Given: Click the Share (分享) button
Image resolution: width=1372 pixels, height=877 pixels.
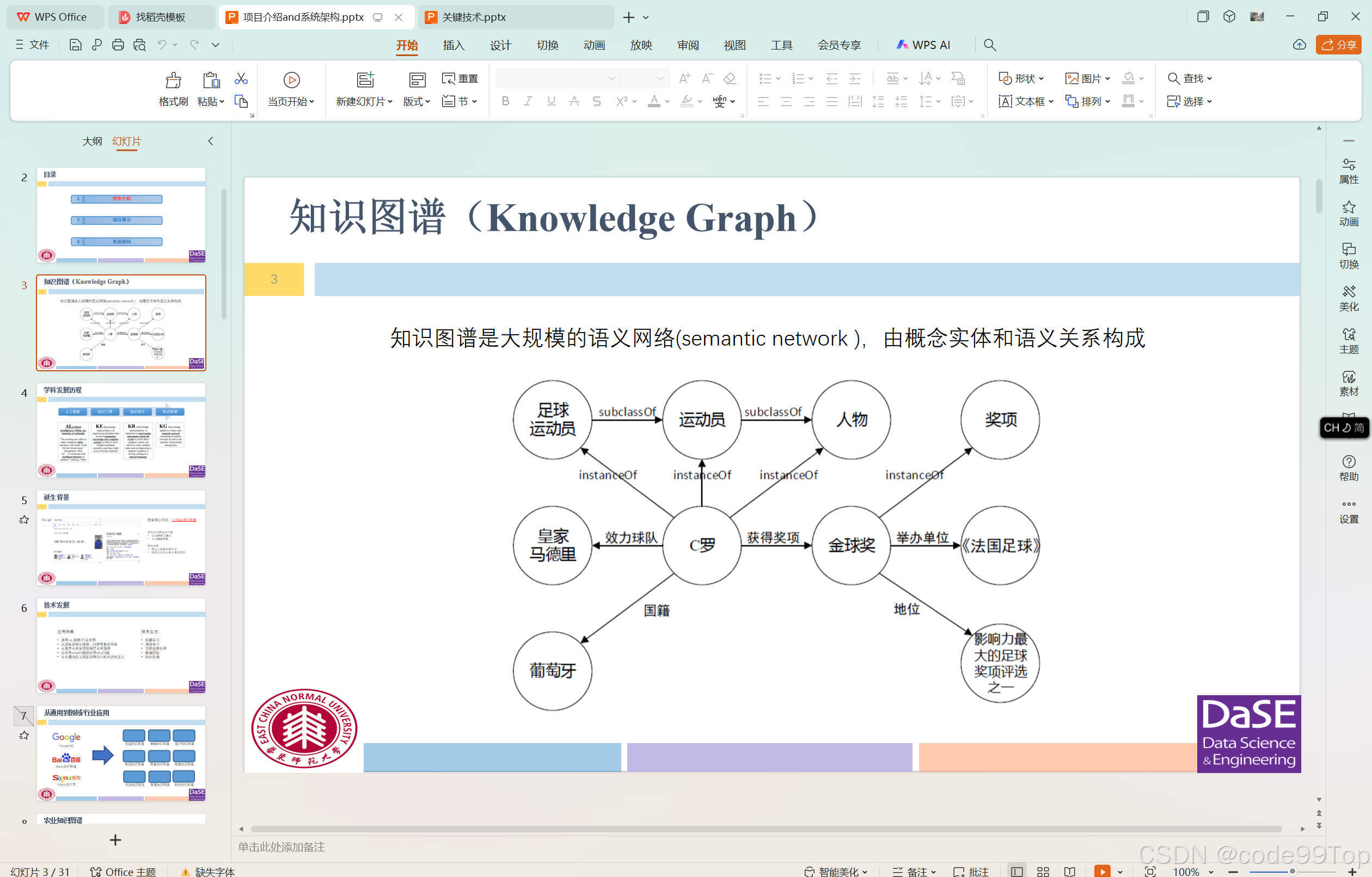Looking at the screenshot, I should (x=1338, y=45).
